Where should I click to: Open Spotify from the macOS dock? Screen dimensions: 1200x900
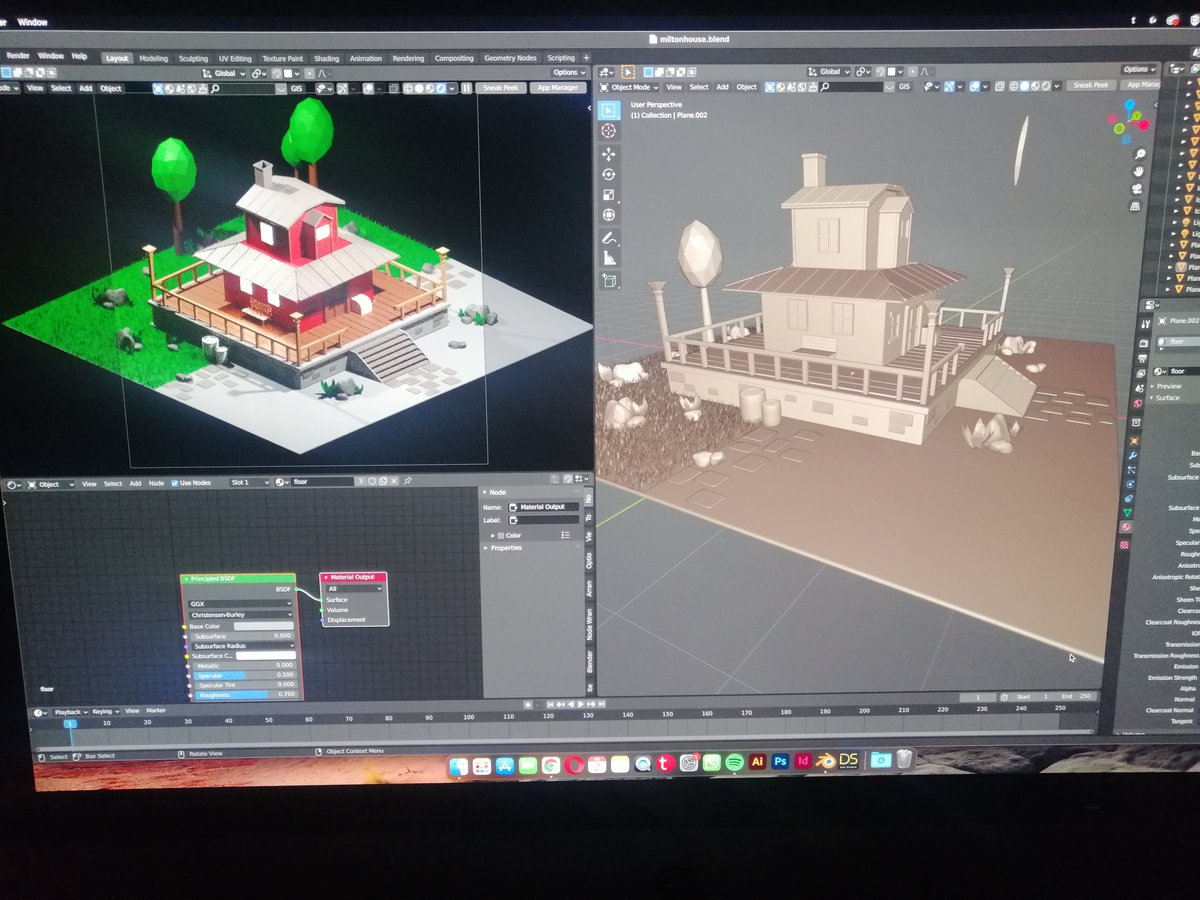pos(735,761)
